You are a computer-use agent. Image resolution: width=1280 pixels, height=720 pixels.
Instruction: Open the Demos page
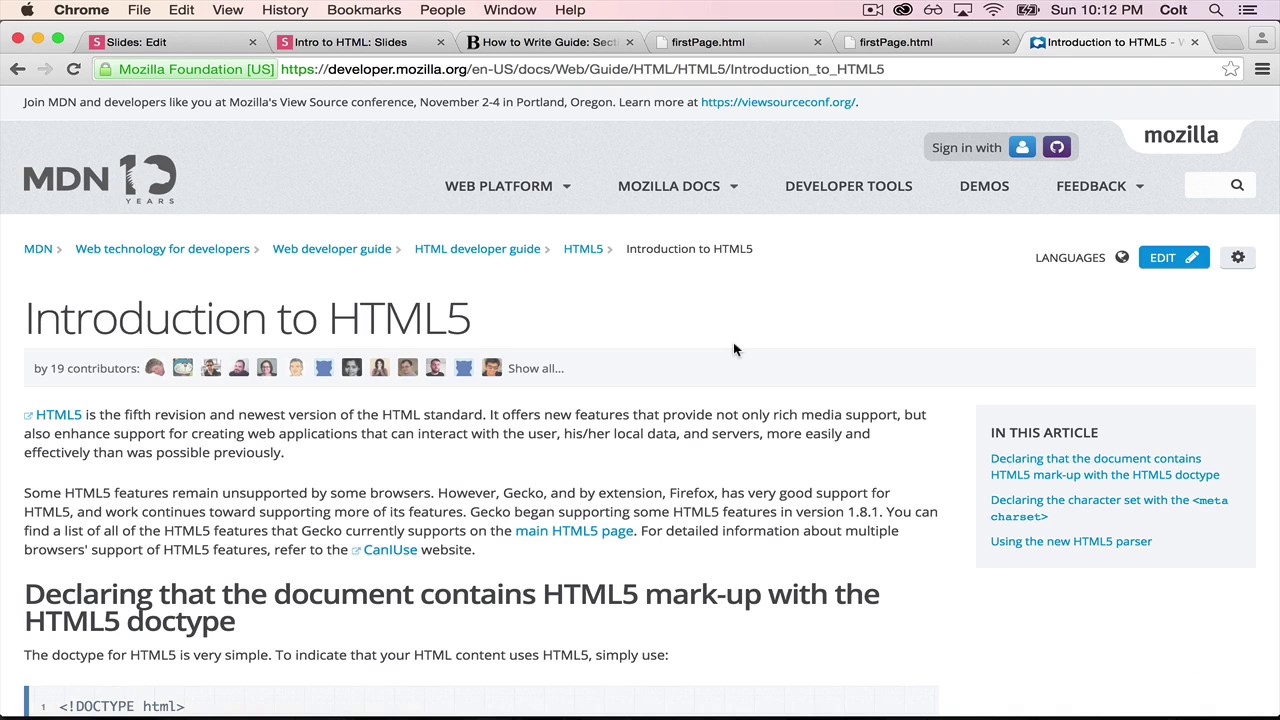pyautogui.click(x=984, y=186)
